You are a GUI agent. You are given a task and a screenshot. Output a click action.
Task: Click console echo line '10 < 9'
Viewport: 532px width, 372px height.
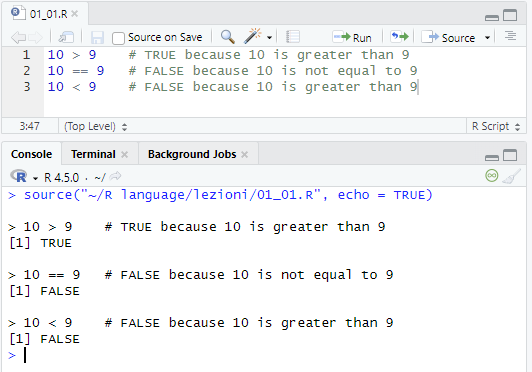pyautogui.click(x=201, y=323)
